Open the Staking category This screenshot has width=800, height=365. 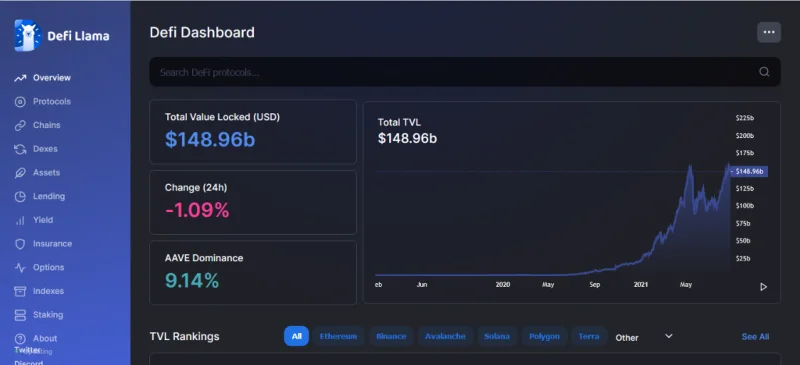[48, 315]
